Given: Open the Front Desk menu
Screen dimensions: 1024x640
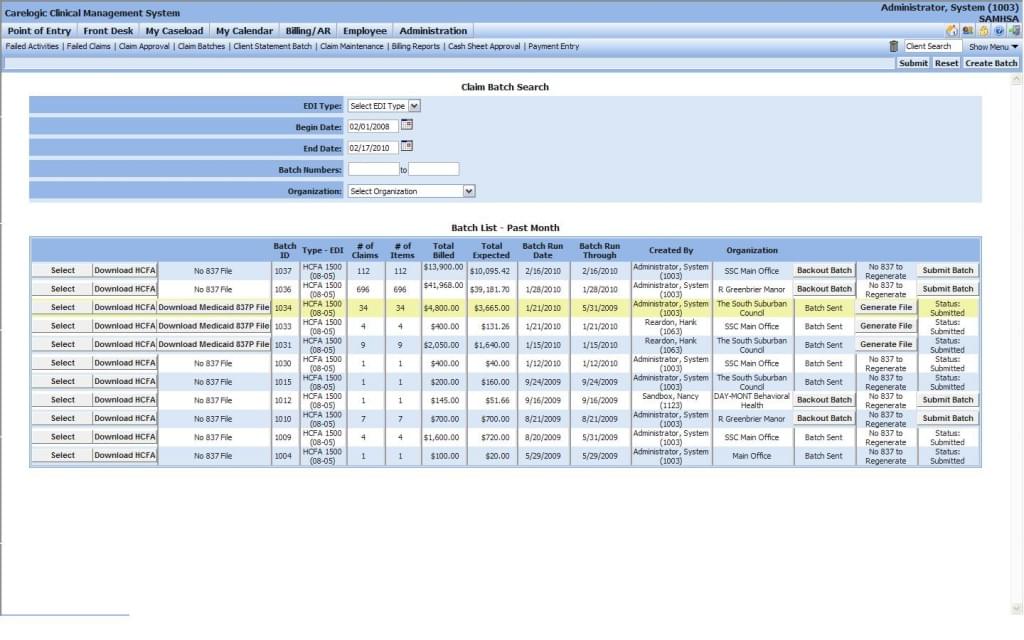Looking at the screenshot, I should point(108,31).
